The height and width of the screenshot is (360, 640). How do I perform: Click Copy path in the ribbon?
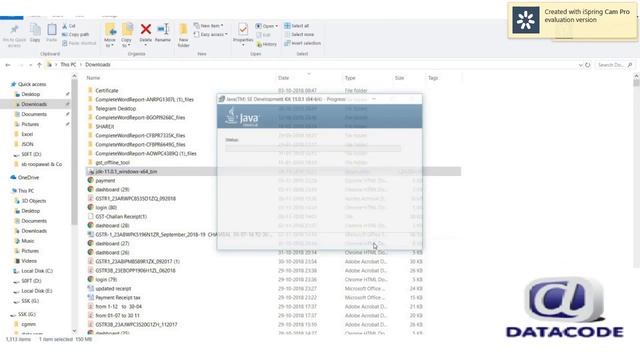pyautogui.click(x=76, y=35)
